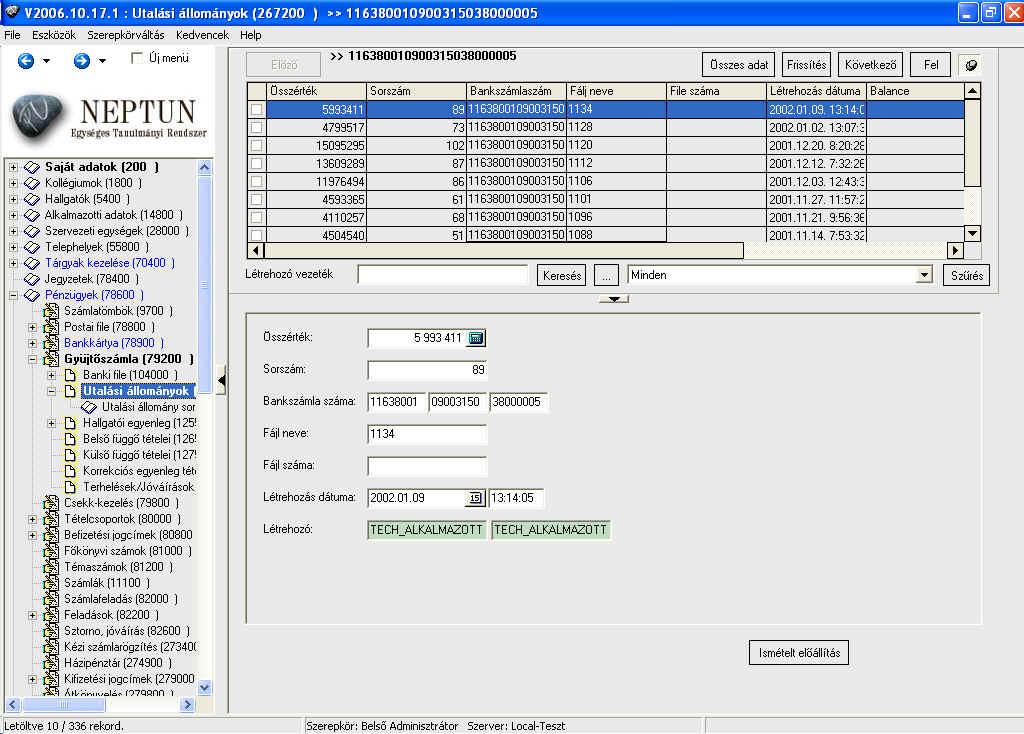The image size is (1024, 734).
Task: Click the Csekk-kezelés folder icon
Action: [x=51, y=503]
